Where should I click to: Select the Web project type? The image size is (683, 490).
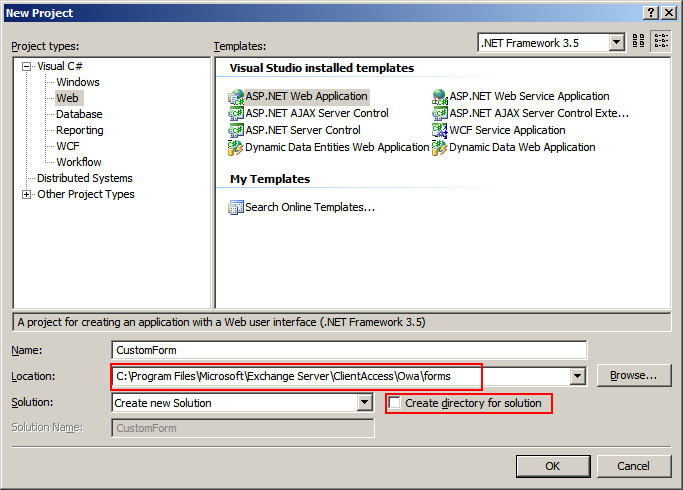click(68, 98)
